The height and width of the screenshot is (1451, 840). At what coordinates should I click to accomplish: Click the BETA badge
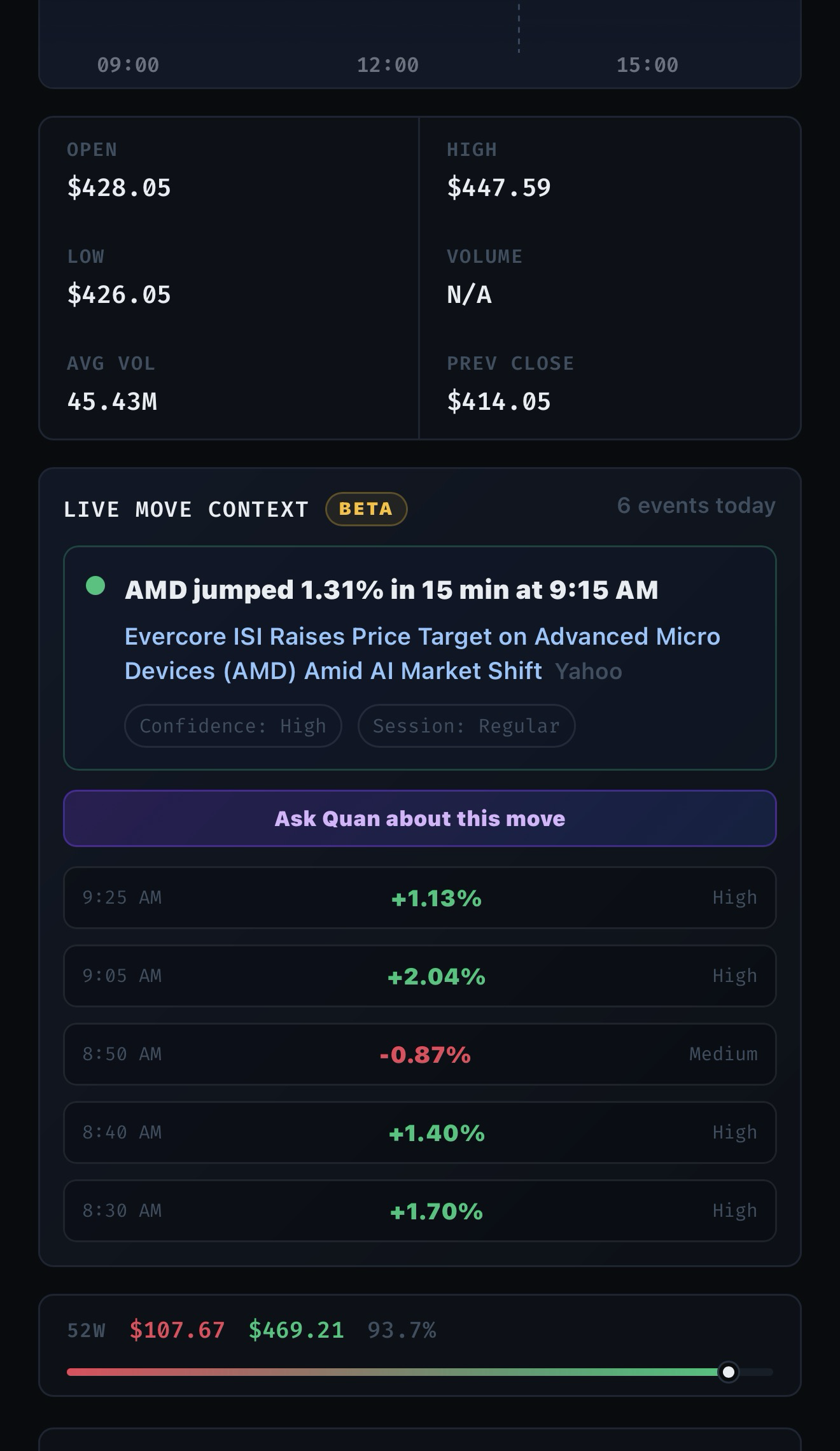(366, 509)
